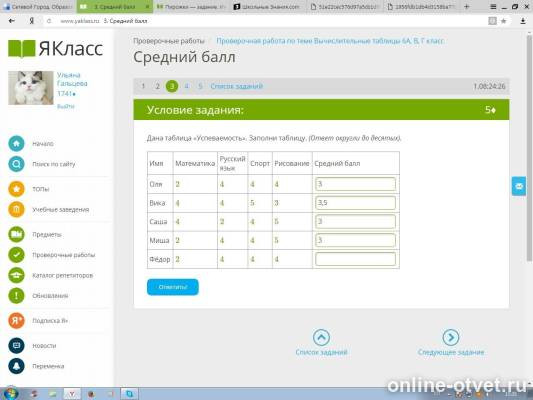Open the Начало home icon
Screen dimensions: 533x400
click(16, 144)
